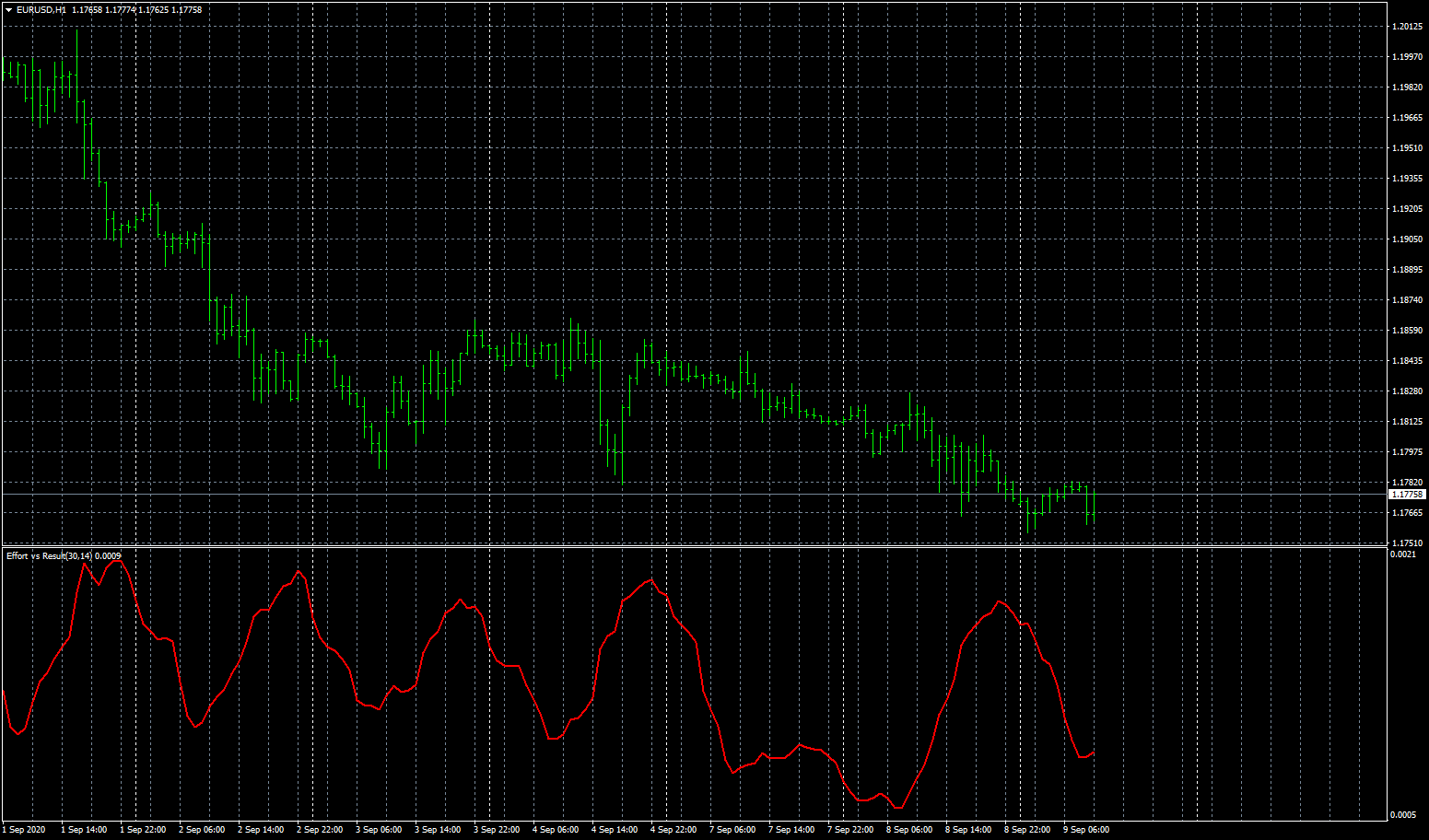The image size is (1429, 840).
Task: Click the 8 Sep 22:00 time label
Action: pos(1027,830)
